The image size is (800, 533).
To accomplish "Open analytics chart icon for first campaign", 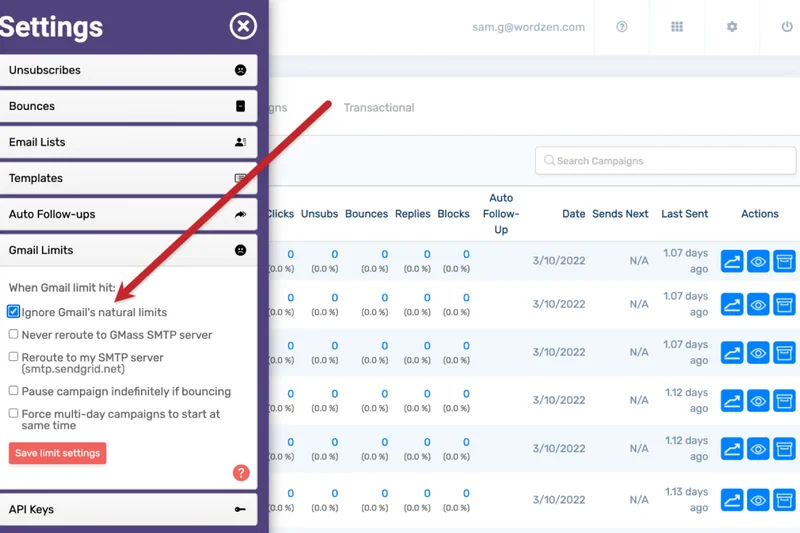I will 732,262.
